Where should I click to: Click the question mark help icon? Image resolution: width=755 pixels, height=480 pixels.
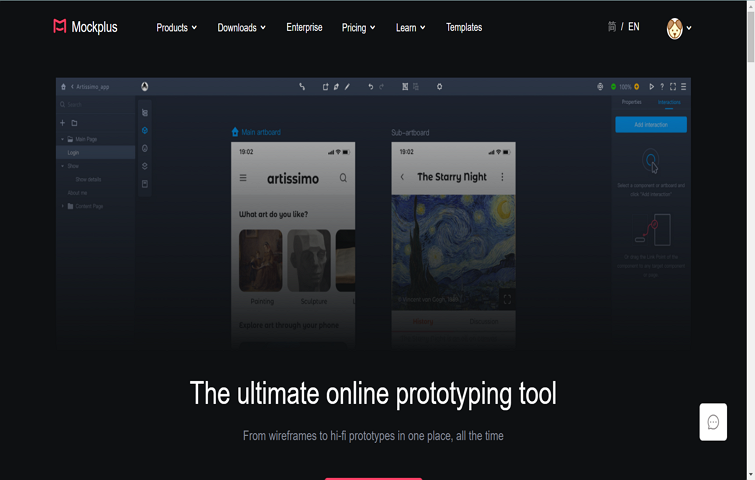662,87
